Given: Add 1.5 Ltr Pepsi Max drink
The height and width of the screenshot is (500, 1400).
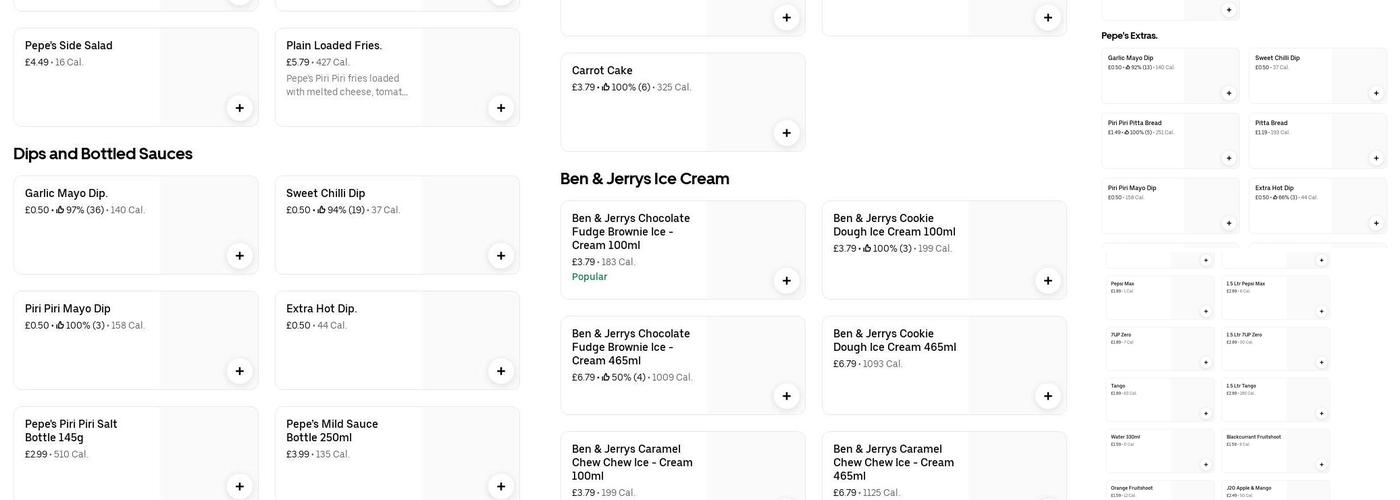Looking at the screenshot, I should pyautogui.click(x=1321, y=311).
